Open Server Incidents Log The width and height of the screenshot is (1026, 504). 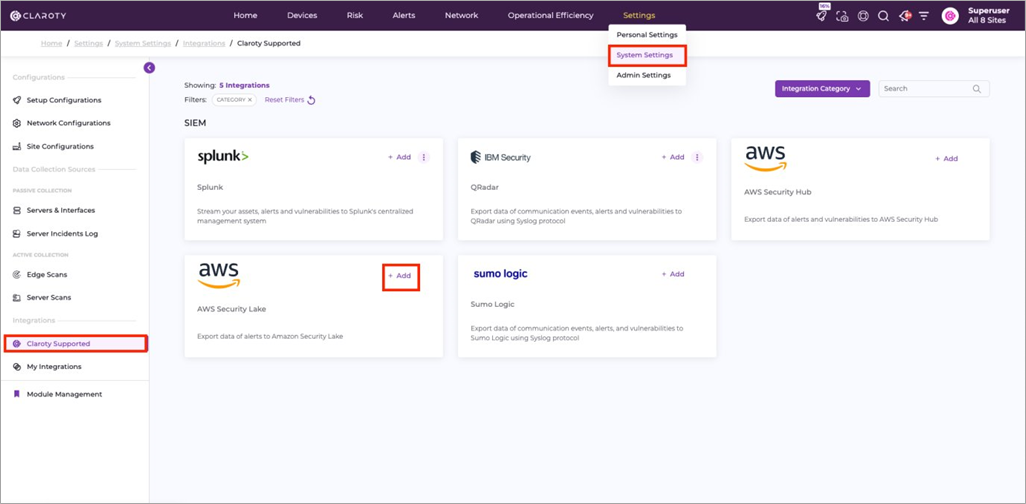(x=62, y=234)
